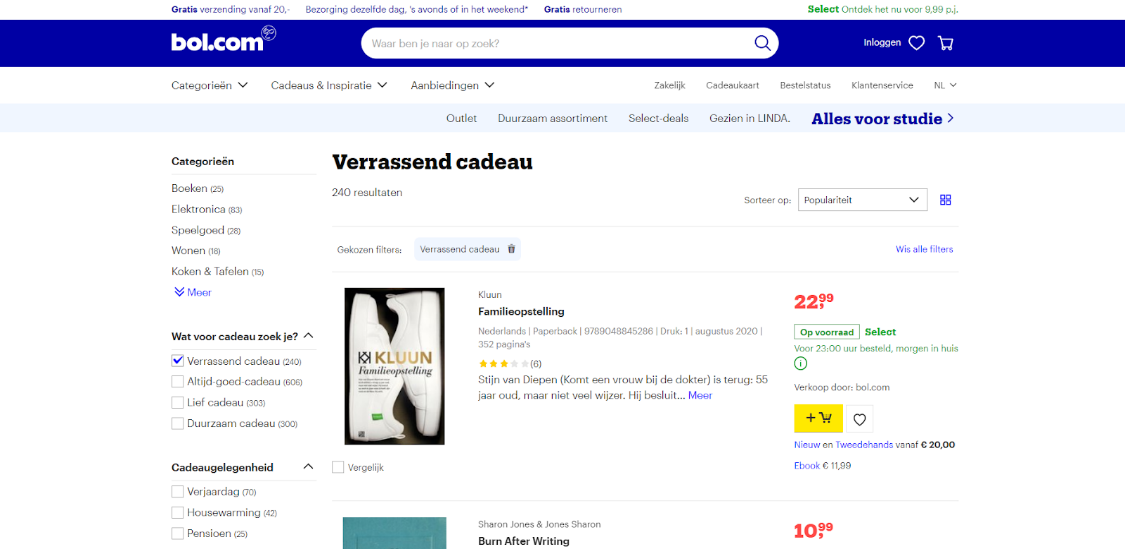Open the Alles voor studie link
The width and height of the screenshot is (1125, 549).
883,118
